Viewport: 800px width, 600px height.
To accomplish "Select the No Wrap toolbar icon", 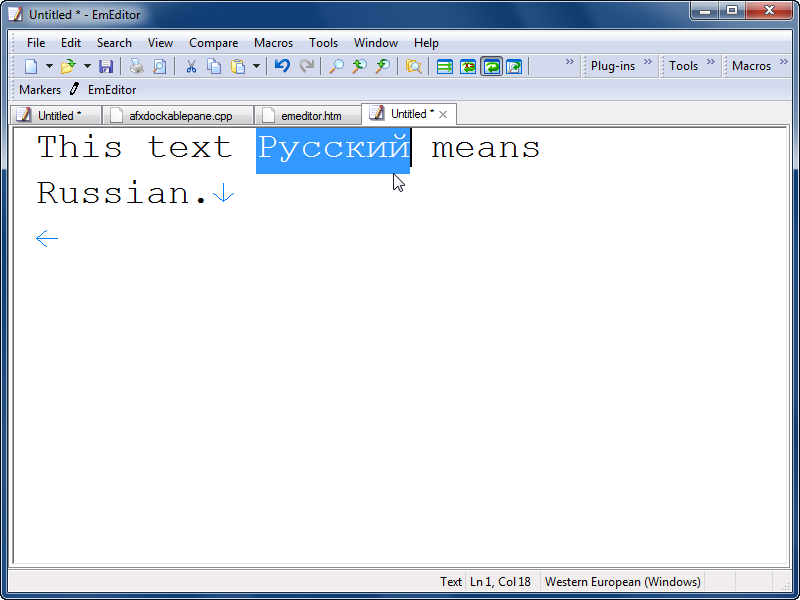I will point(445,66).
